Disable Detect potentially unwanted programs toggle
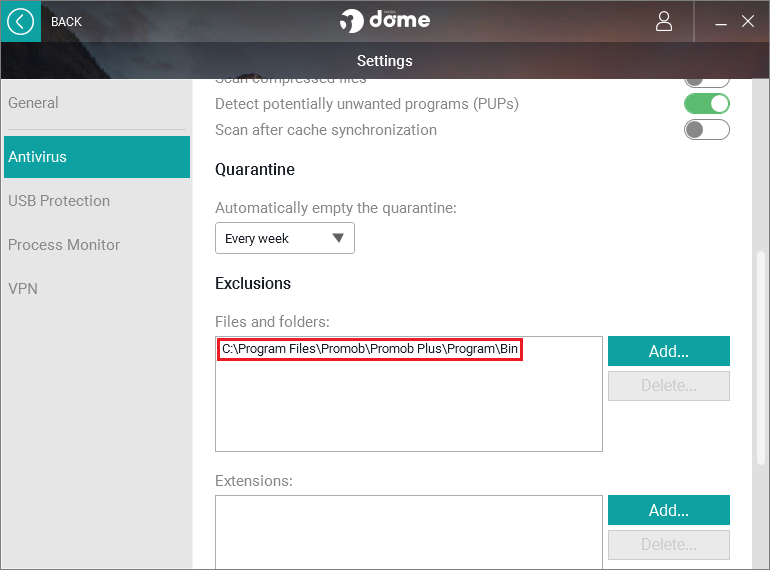Viewport: 770px width, 570px height. click(707, 104)
